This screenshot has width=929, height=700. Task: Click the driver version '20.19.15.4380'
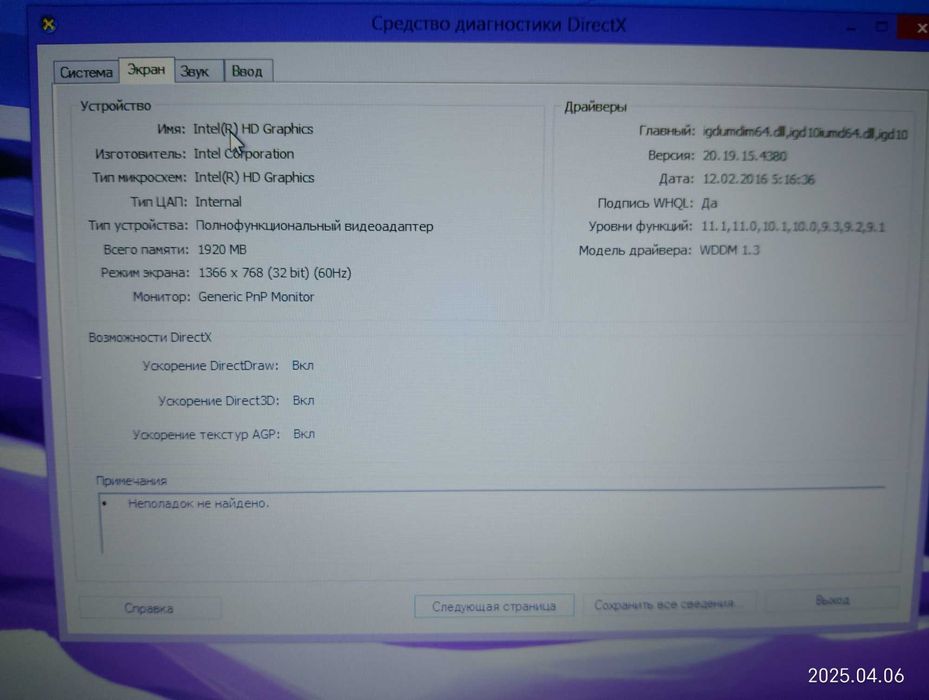[744, 156]
